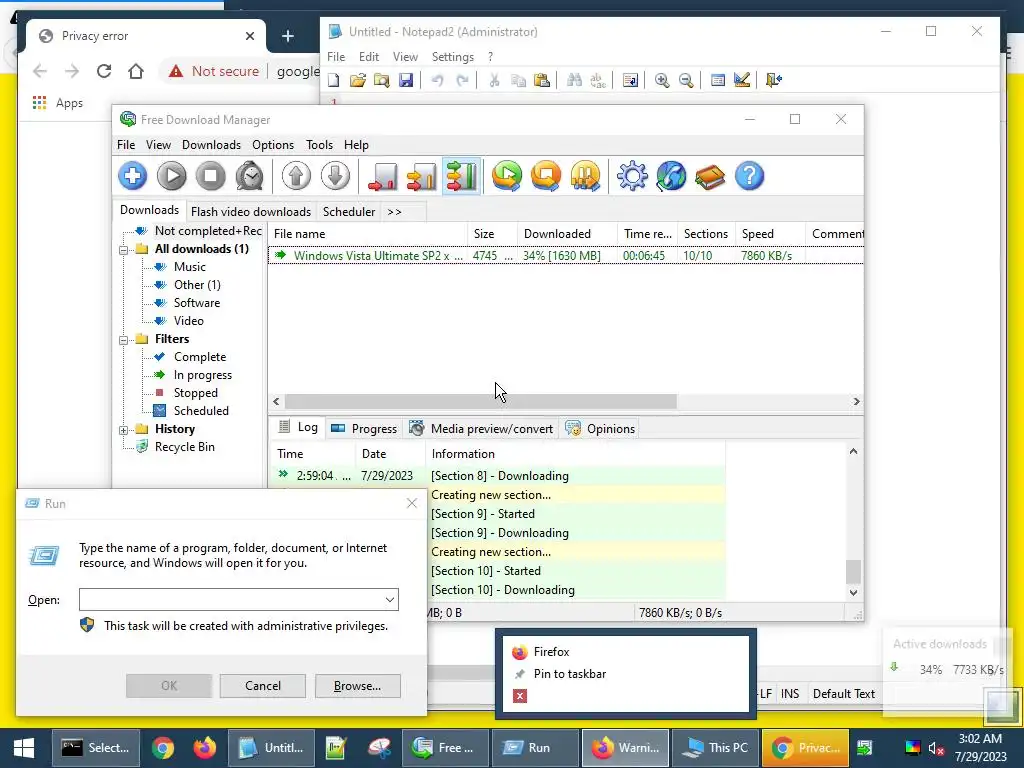Click Apps shortcut in Chrome bookmarks bar
Screen dimensions: 1024x768
point(57,103)
